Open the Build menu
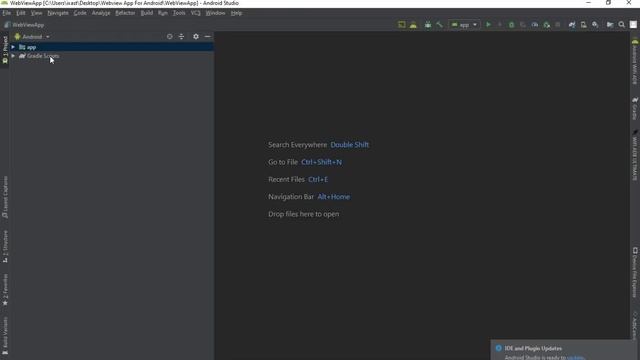 147,13
